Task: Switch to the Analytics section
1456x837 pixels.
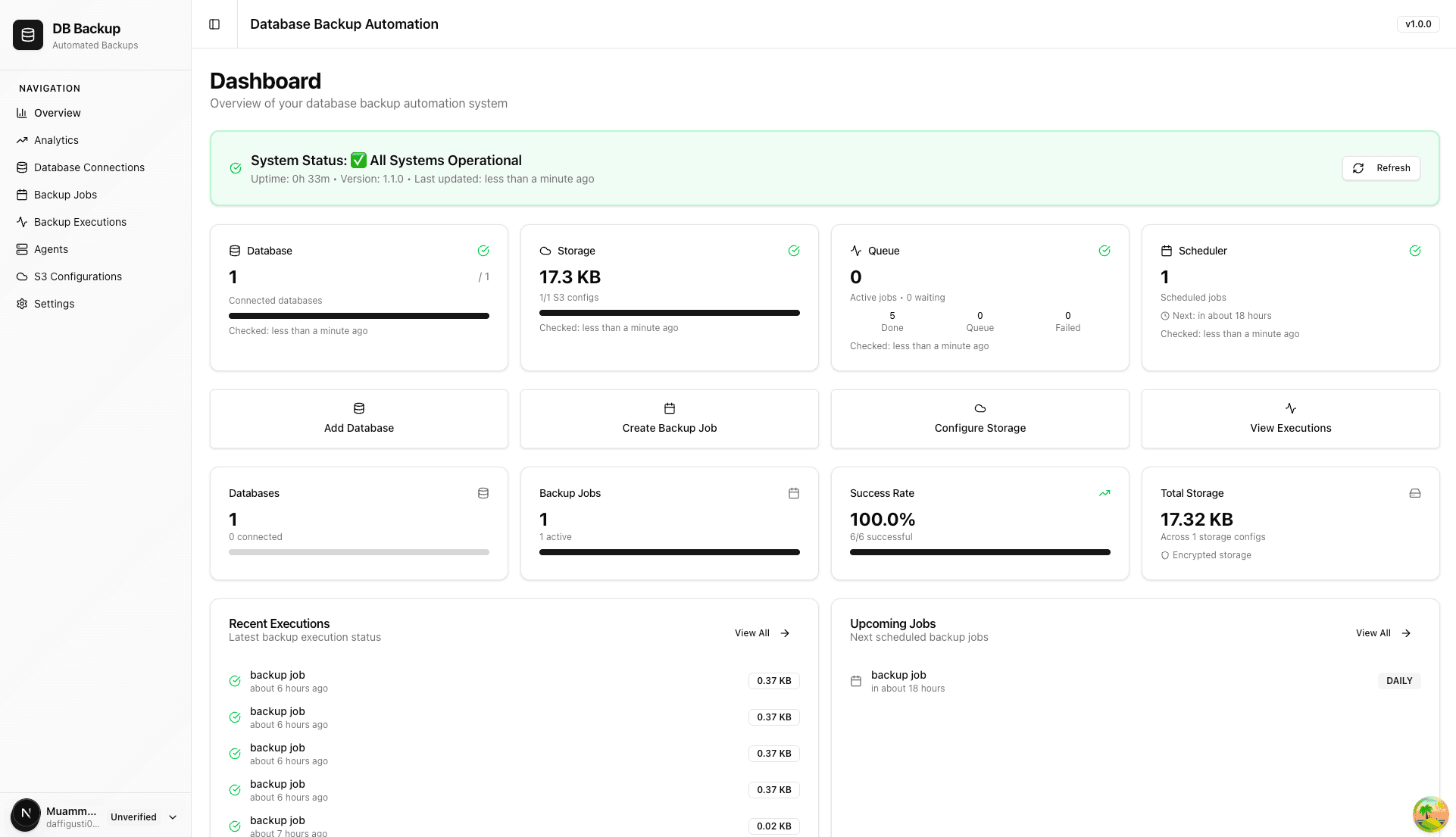Action: [x=56, y=140]
